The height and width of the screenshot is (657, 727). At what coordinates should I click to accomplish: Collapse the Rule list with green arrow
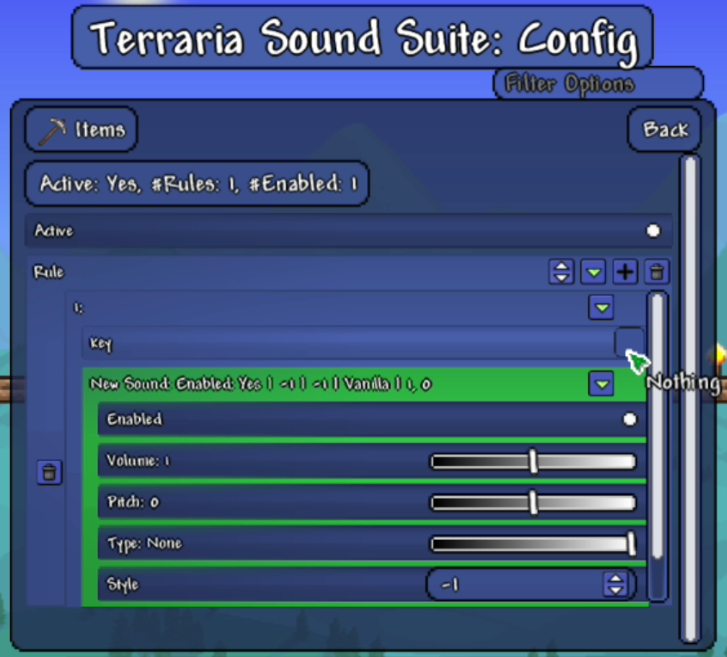[x=593, y=272]
